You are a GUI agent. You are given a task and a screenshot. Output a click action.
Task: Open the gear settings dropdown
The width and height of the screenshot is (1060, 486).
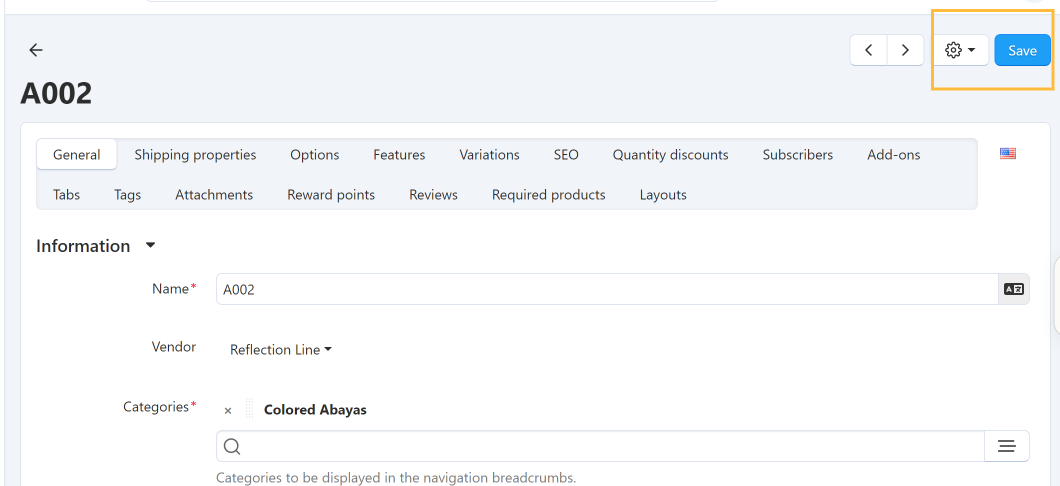click(960, 50)
